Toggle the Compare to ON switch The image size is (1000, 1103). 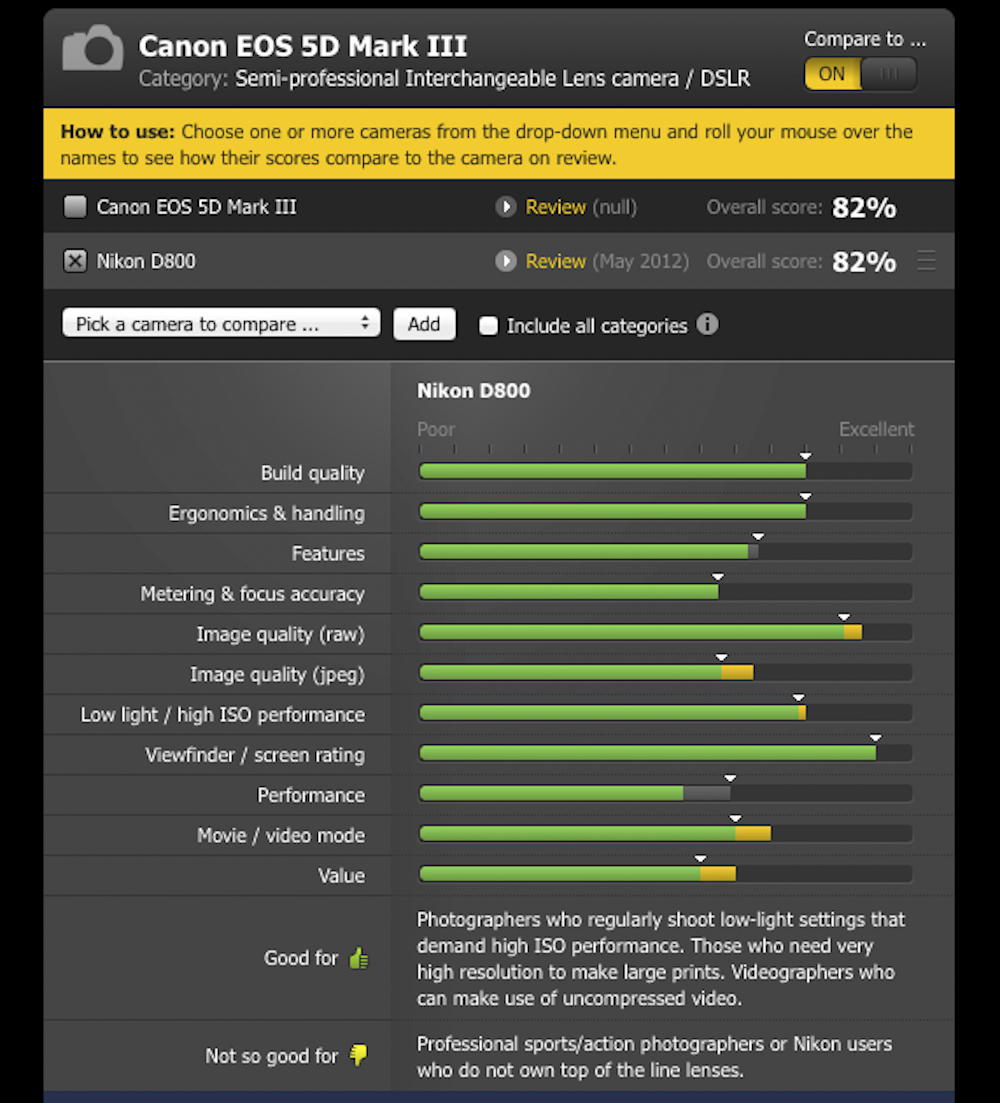click(860, 74)
